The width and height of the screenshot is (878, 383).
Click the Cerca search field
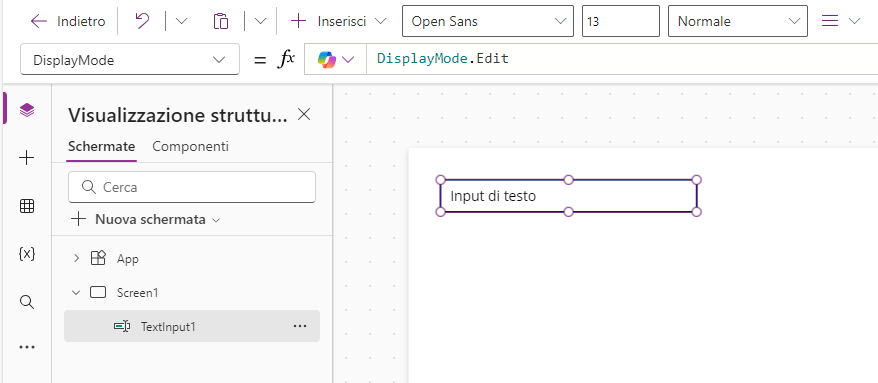pyautogui.click(x=192, y=187)
